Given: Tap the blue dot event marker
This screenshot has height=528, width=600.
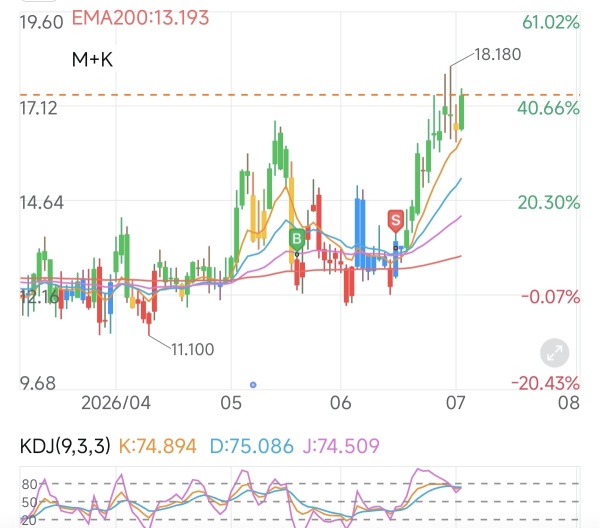Looking at the screenshot, I should [x=253, y=385].
